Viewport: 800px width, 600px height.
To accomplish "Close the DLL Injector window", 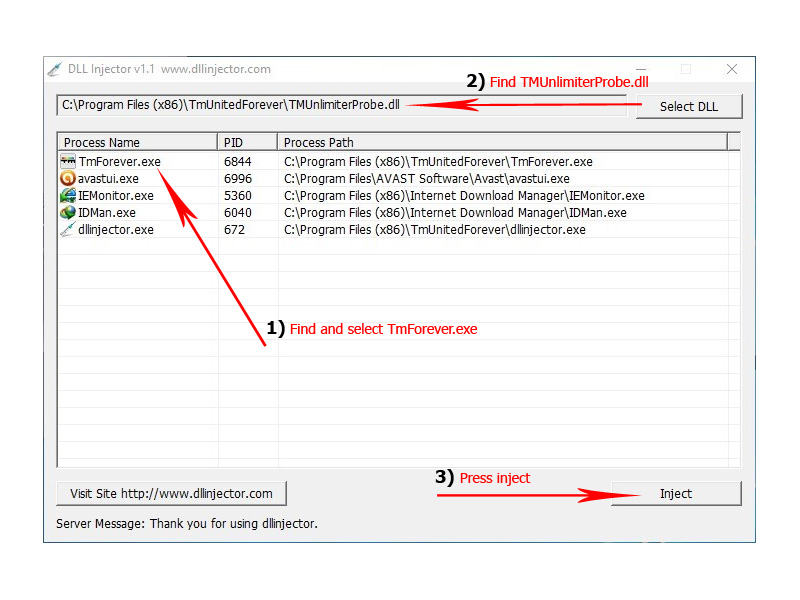I will [x=732, y=69].
